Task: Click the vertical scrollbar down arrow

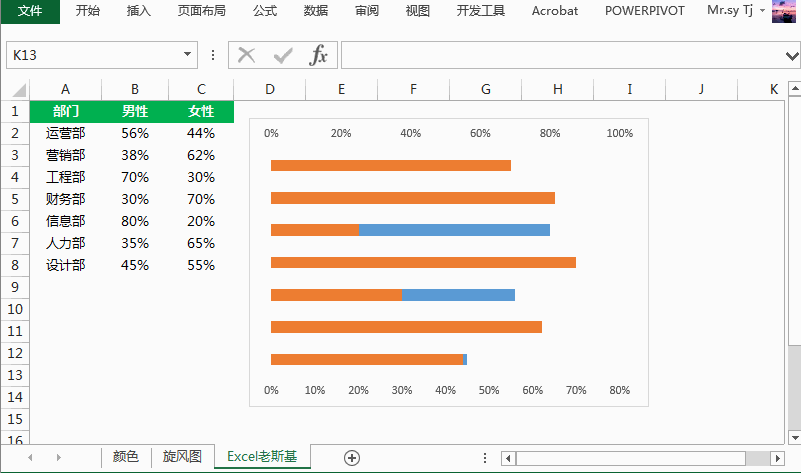Action: coord(794,438)
